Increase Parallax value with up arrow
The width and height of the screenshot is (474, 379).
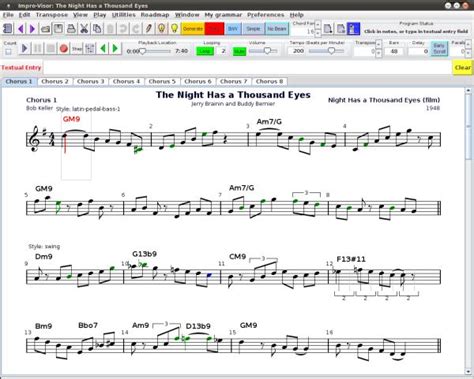[x=468, y=44]
